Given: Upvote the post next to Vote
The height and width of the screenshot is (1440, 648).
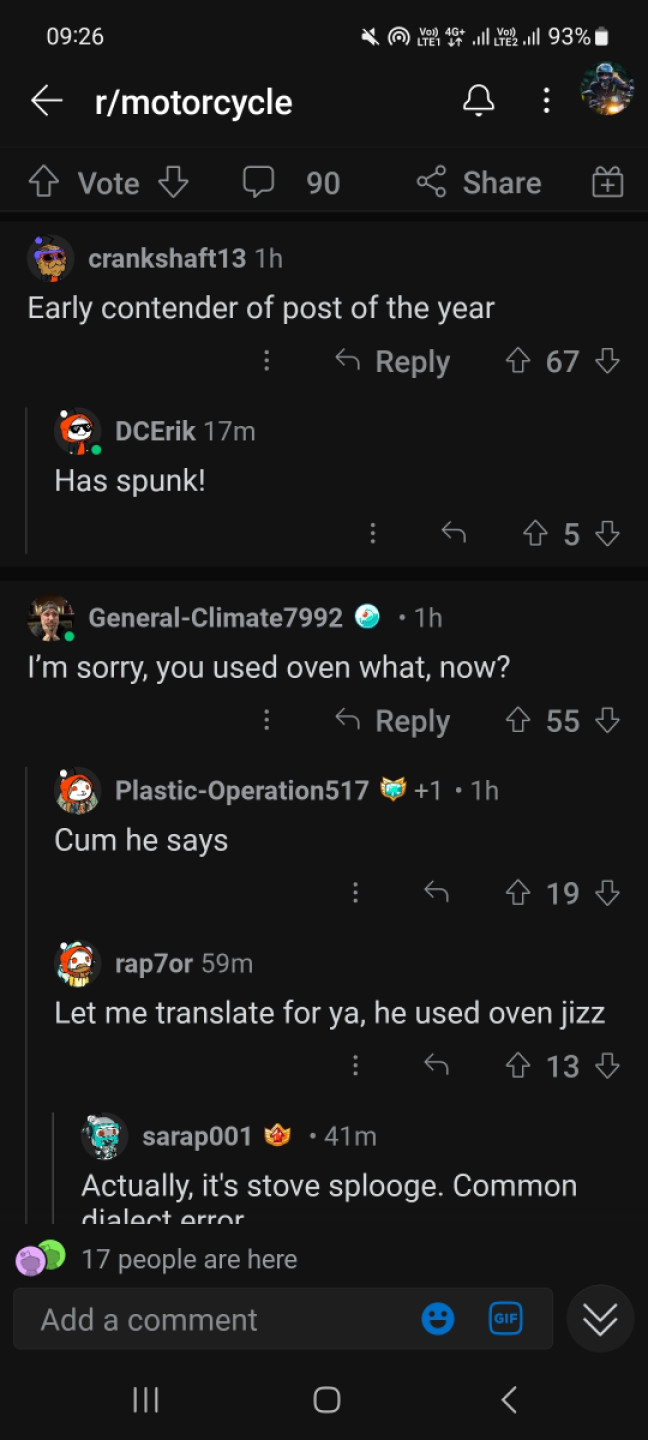Looking at the screenshot, I should 44,182.
